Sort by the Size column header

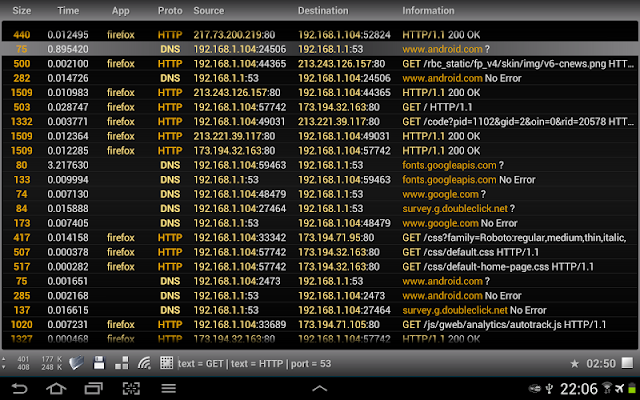pyautogui.click(x=22, y=11)
